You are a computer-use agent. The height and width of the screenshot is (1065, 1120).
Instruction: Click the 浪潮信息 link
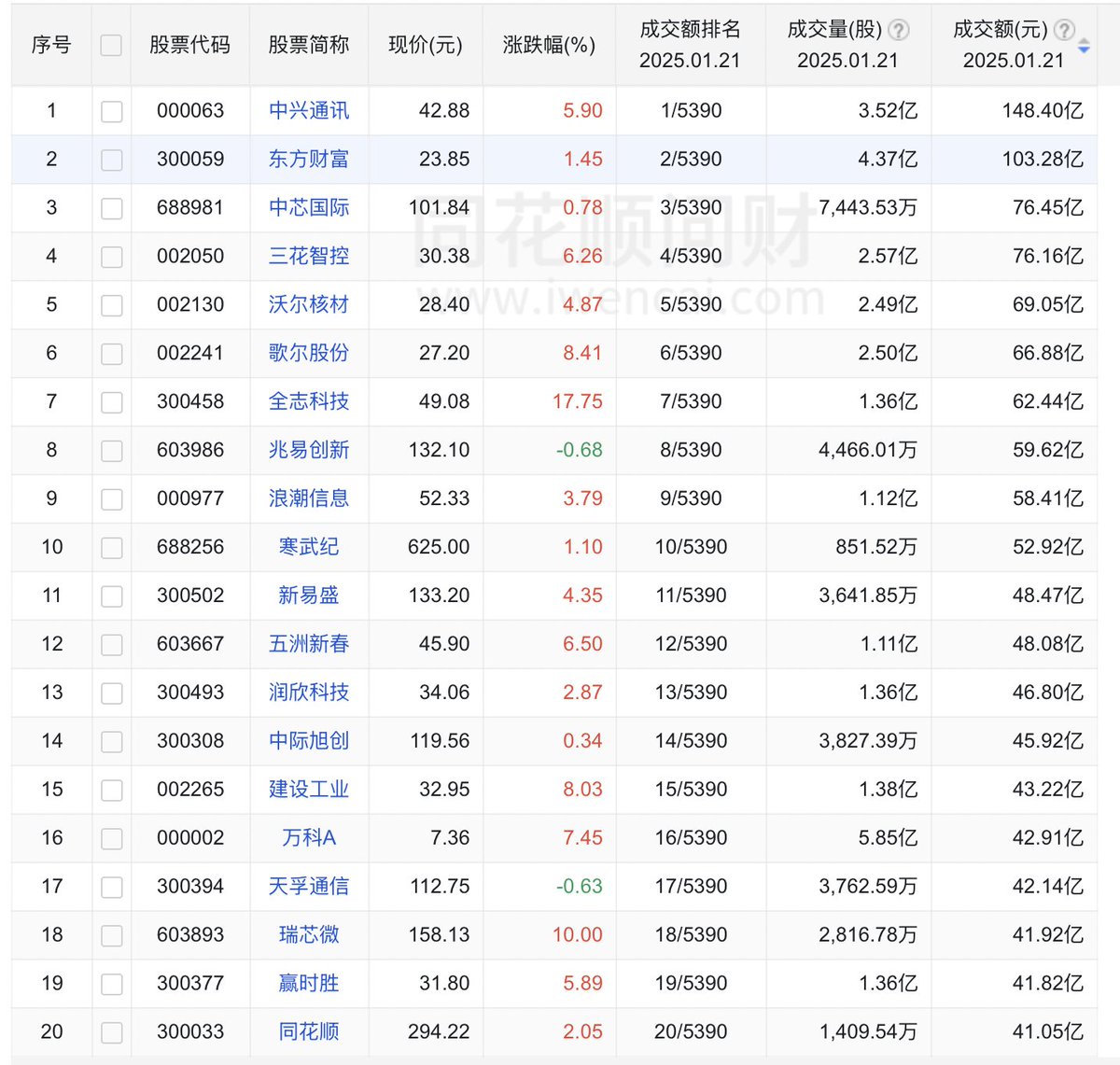click(x=309, y=499)
